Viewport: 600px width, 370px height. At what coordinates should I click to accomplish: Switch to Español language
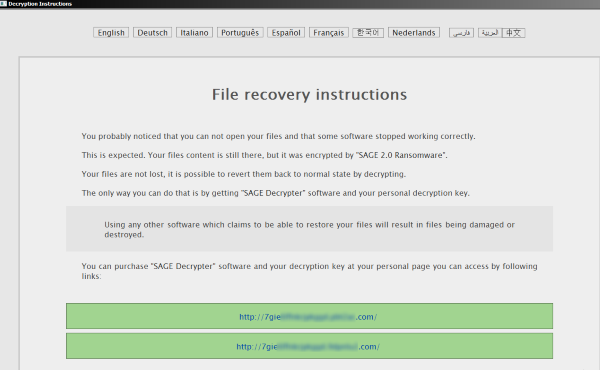point(286,33)
